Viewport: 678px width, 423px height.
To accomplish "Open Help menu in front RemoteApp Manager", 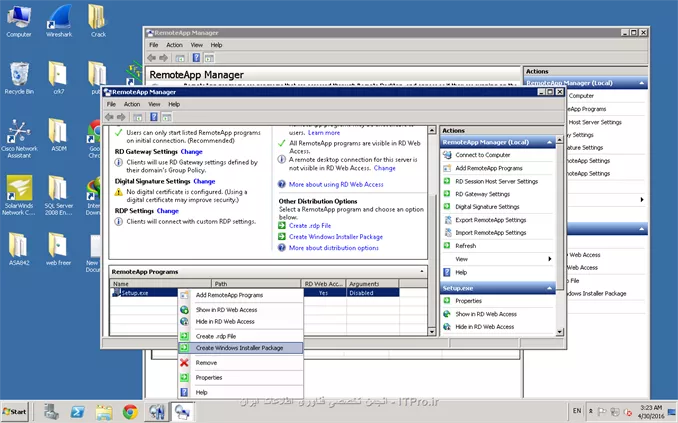I will point(174,104).
